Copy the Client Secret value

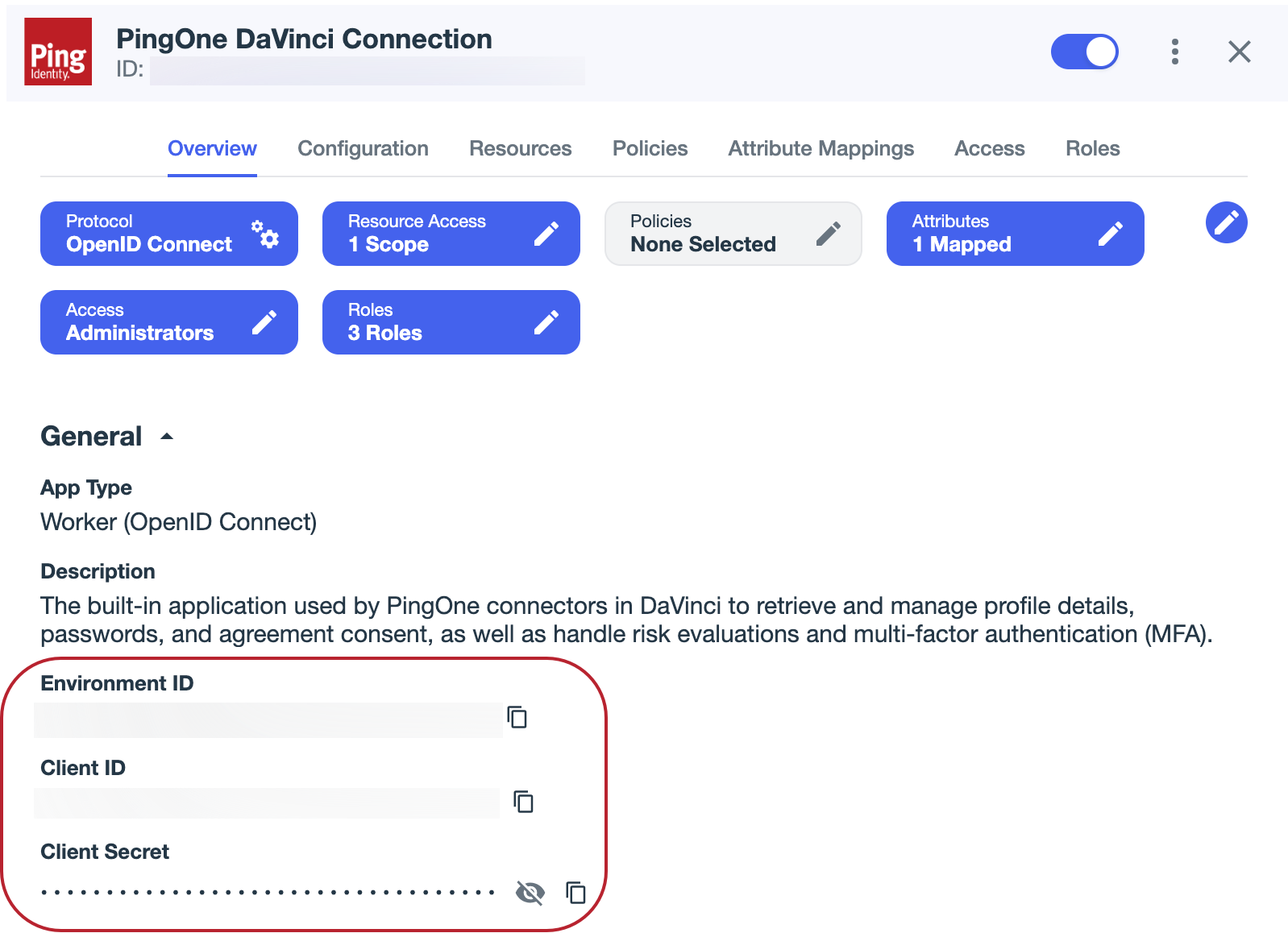[575, 892]
